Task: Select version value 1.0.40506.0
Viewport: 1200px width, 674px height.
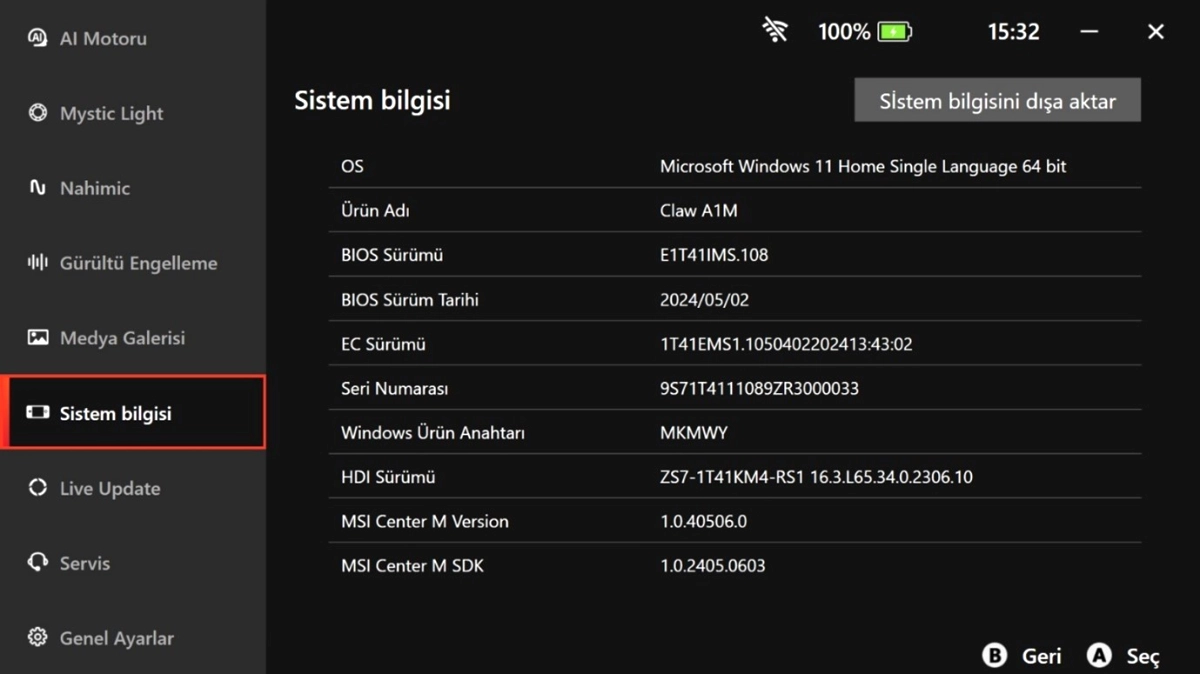Action: tap(703, 521)
